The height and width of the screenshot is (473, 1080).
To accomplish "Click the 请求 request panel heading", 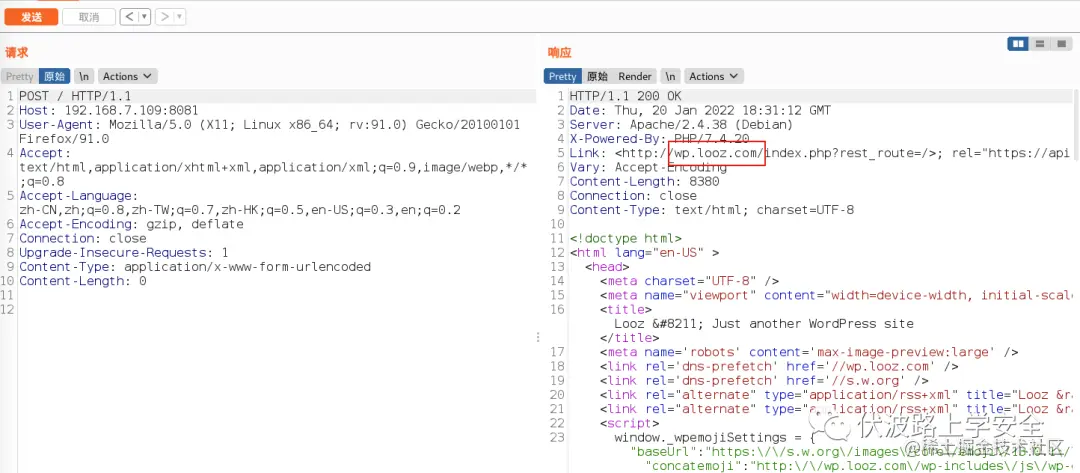I will pos(17,52).
